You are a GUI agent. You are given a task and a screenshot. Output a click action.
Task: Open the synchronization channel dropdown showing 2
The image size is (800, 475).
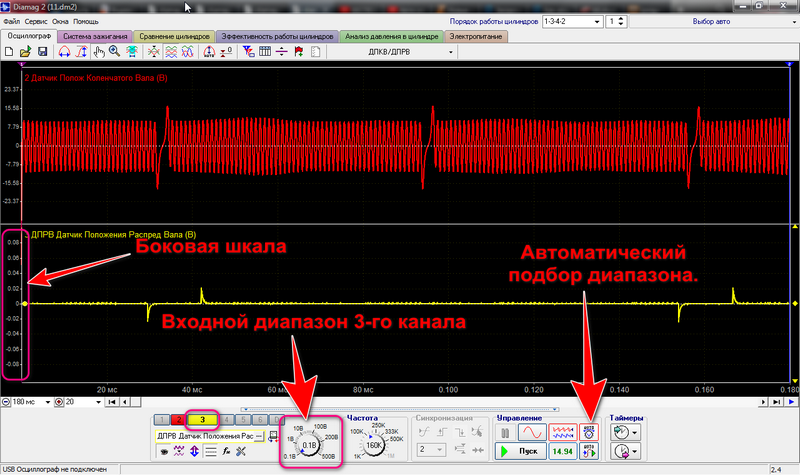pos(431,449)
